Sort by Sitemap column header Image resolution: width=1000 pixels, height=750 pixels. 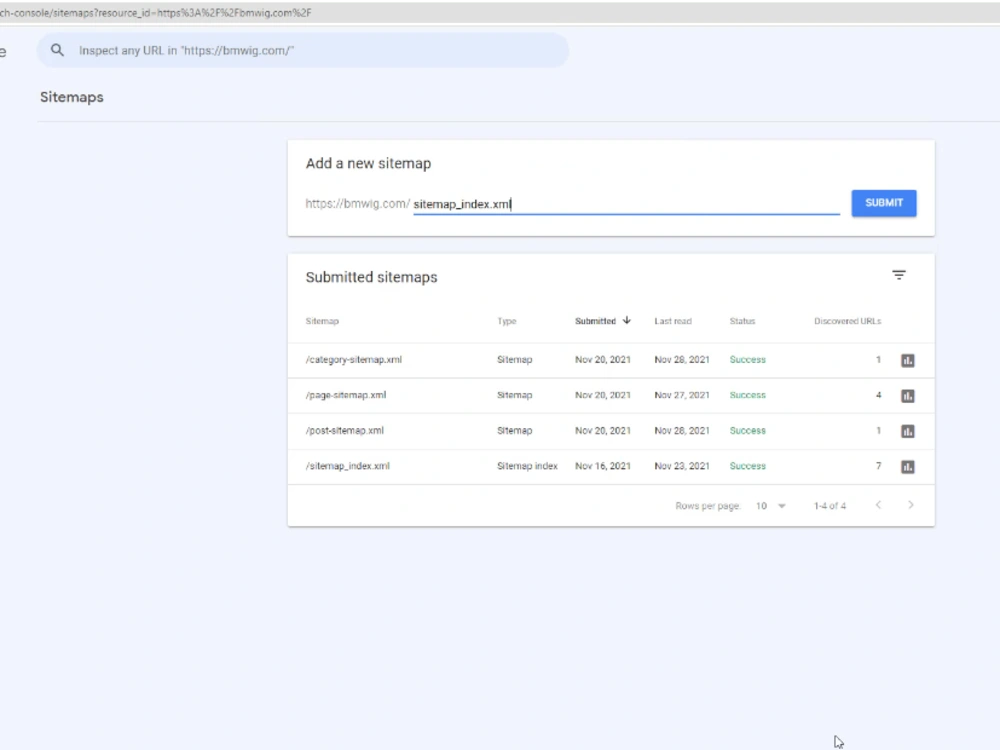[322, 321]
